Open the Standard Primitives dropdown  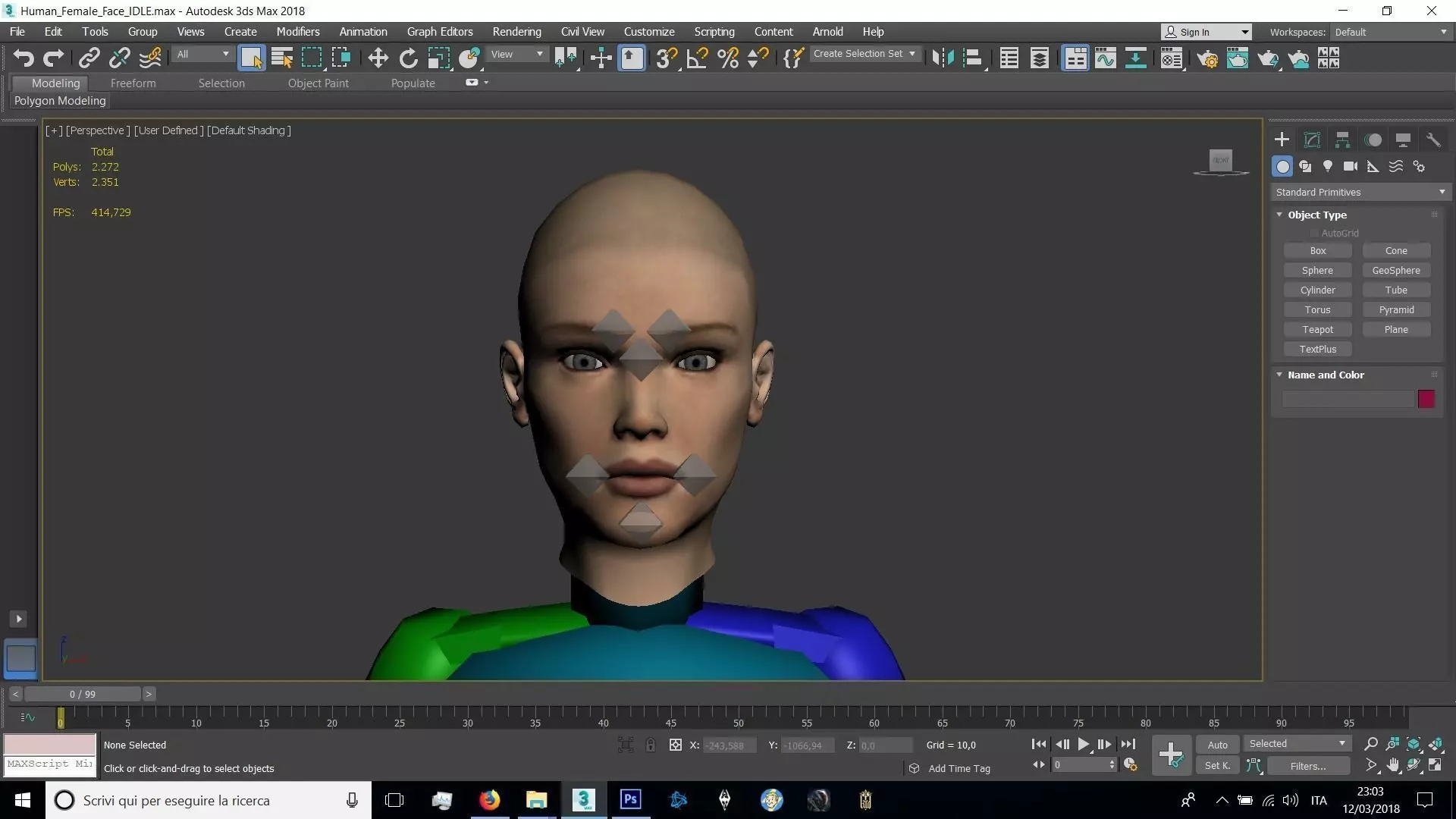pyautogui.click(x=1360, y=193)
